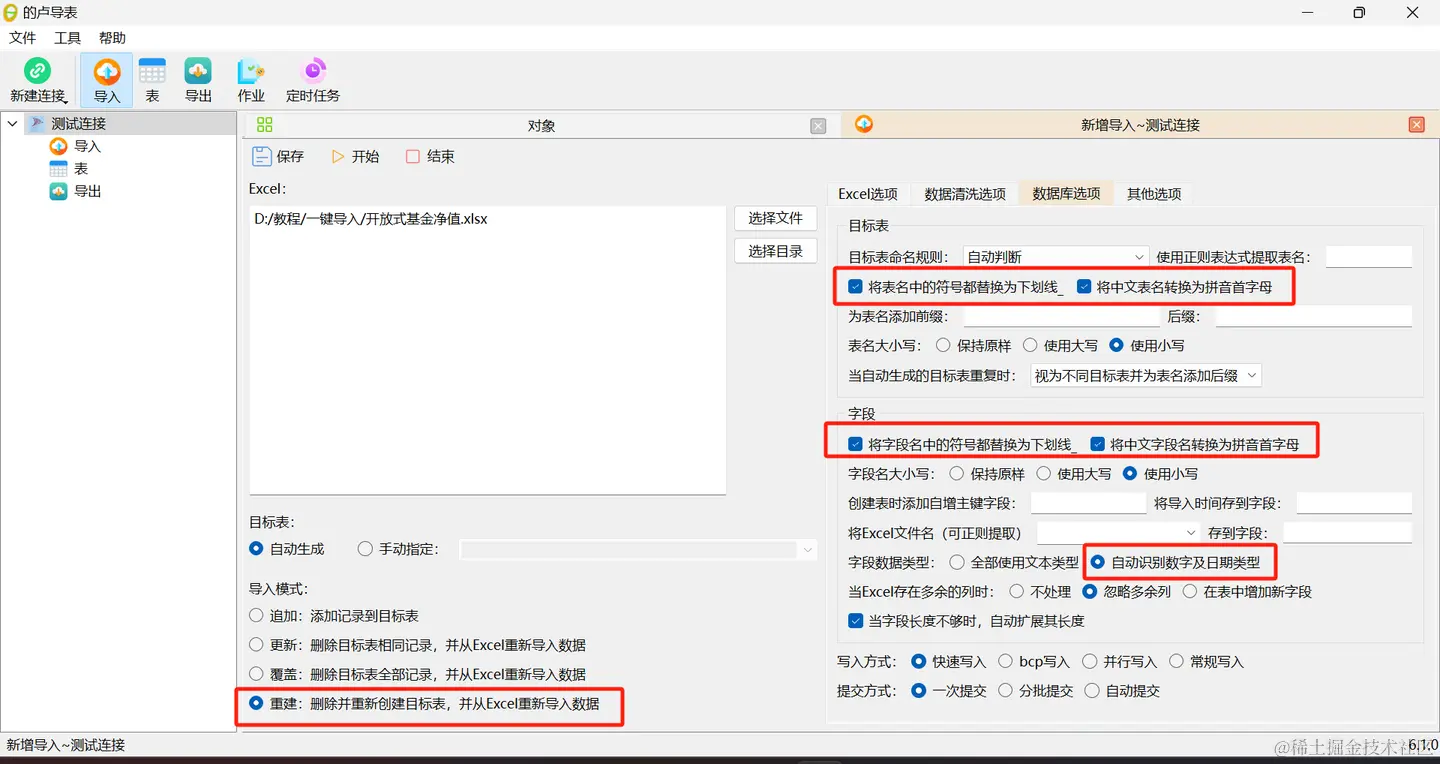
Task: Click the 选择目录 button
Action: point(776,251)
